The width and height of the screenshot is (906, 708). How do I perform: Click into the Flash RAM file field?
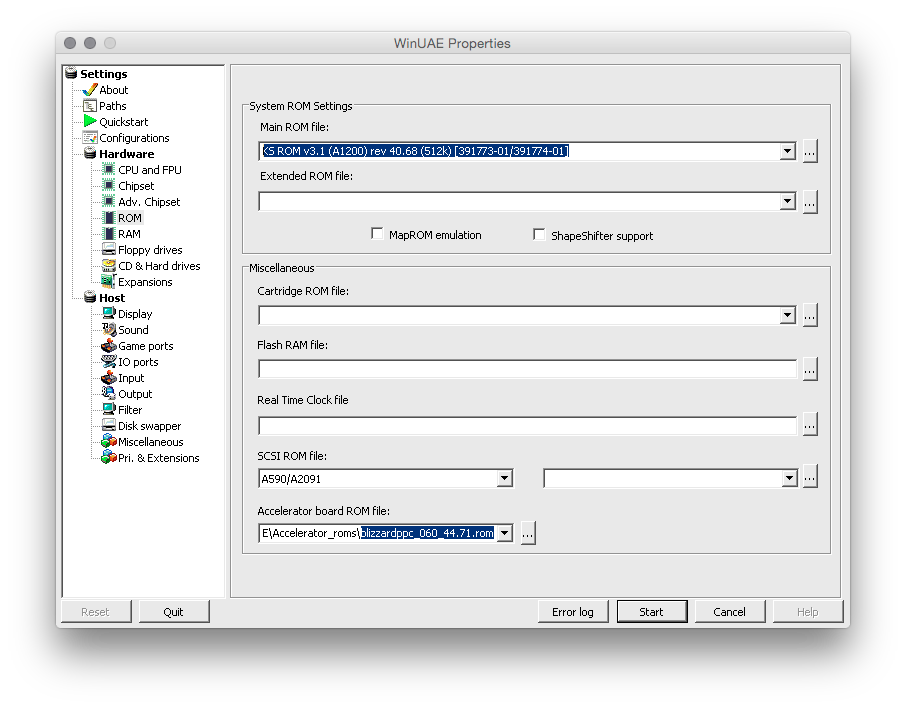point(528,369)
